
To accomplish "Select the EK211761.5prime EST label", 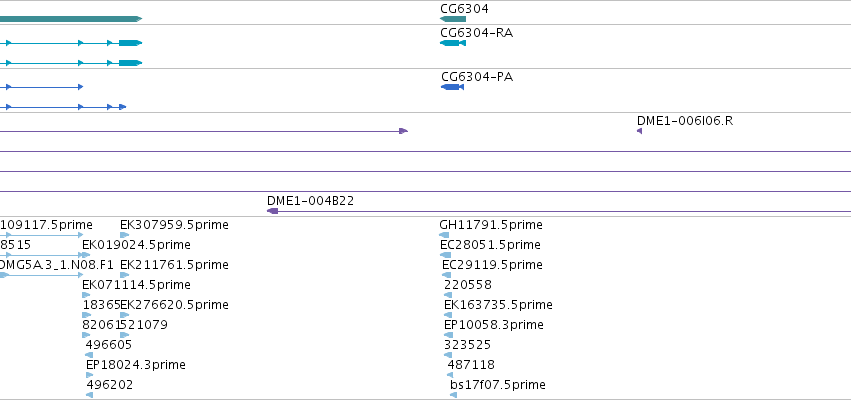I will point(174,265).
